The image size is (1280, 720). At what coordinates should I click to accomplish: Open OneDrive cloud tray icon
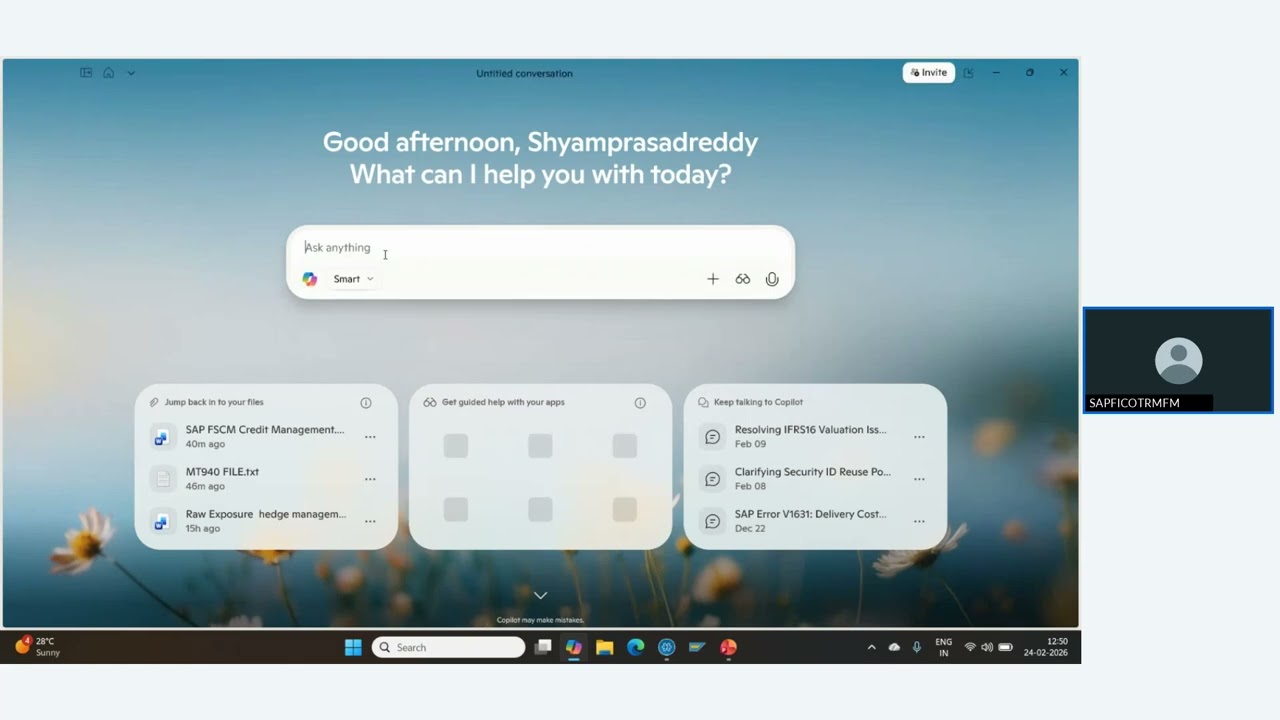894,647
